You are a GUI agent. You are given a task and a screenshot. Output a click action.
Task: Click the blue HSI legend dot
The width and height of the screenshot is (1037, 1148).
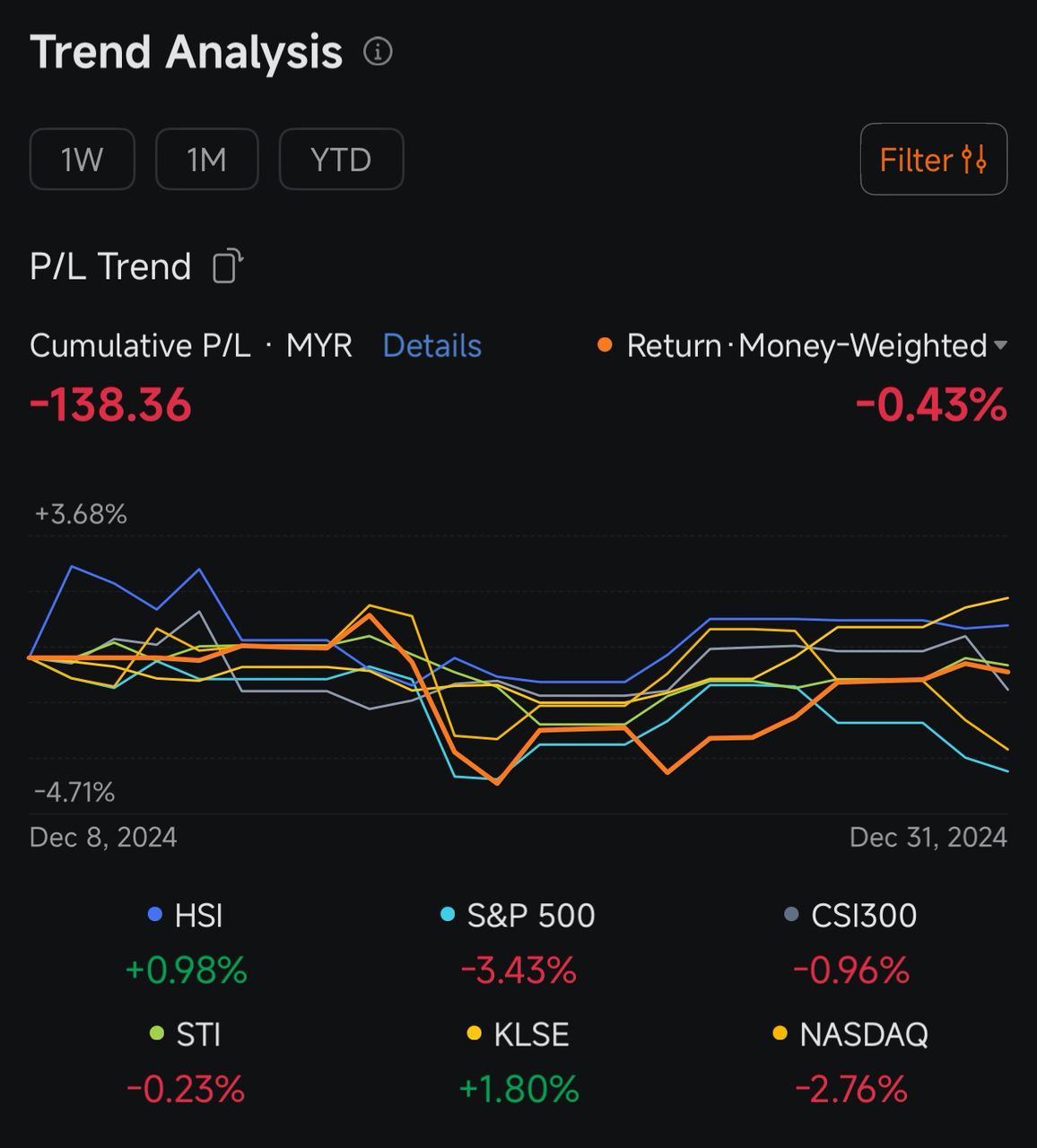point(155,916)
